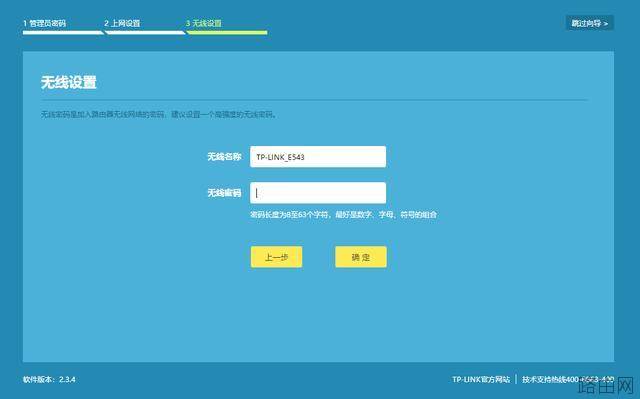Click the wireless password description sentence
640x399 pixels.
(x=159, y=114)
